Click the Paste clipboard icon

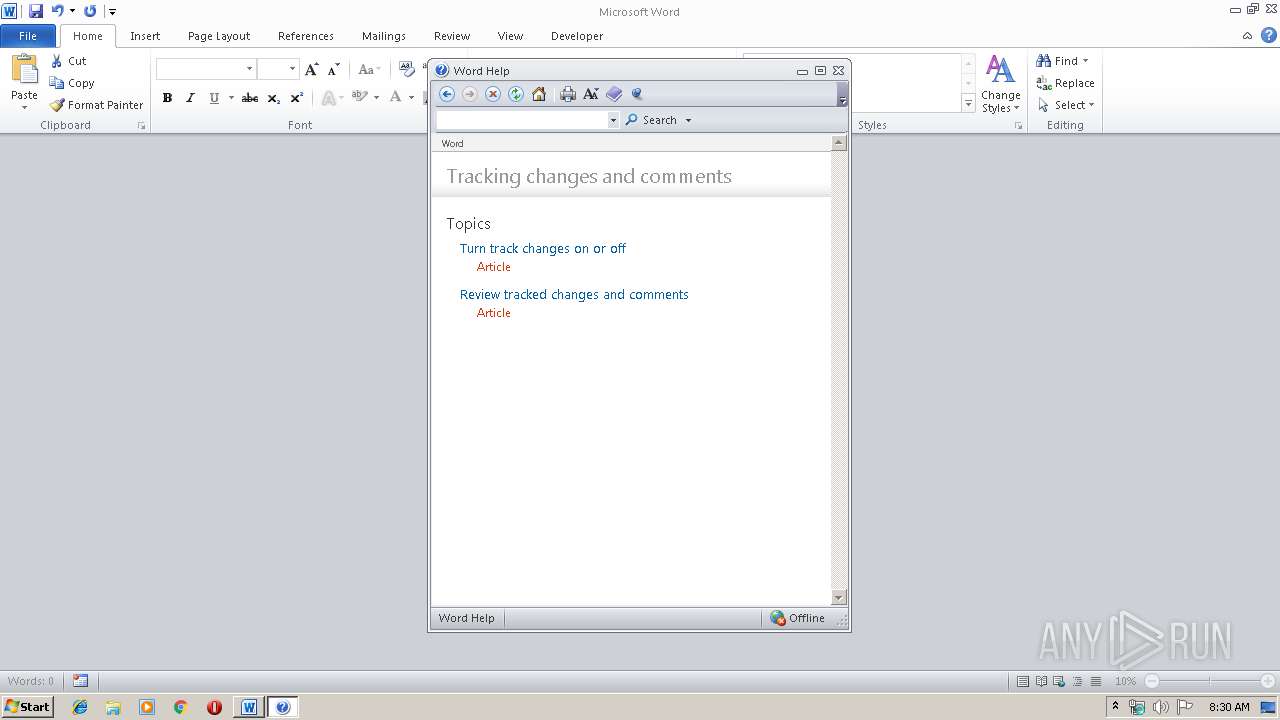[x=24, y=70]
